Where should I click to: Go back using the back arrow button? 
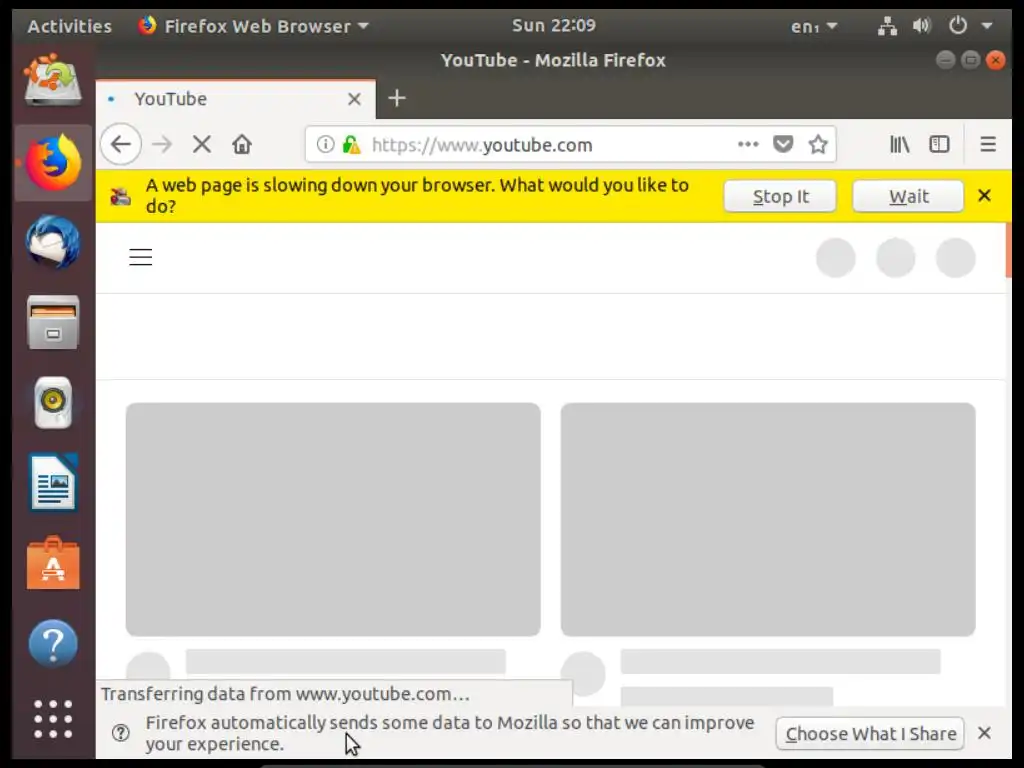pyautogui.click(x=121, y=144)
